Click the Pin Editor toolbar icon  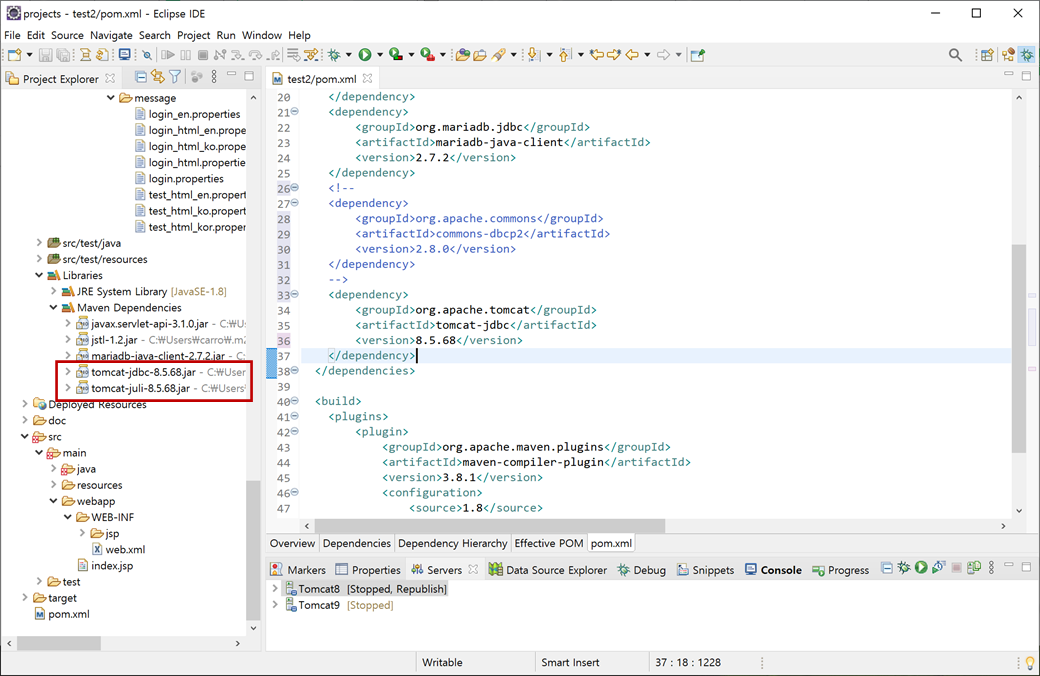697,55
